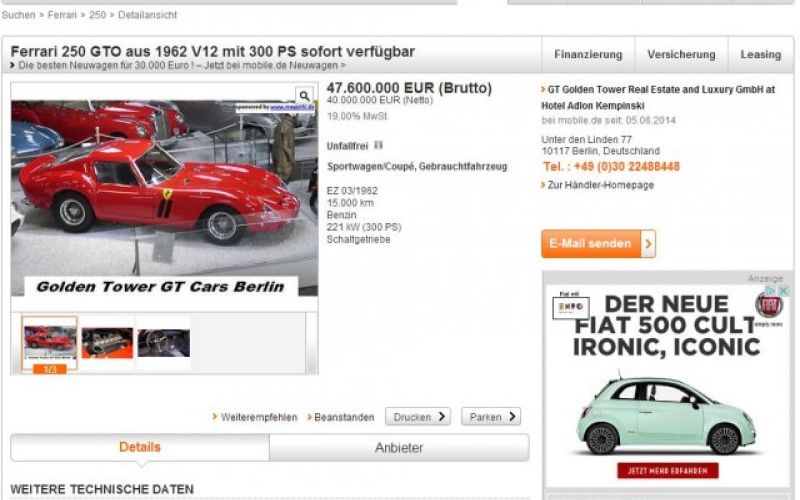800x500 pixels.
Task: Open the Leasing tab
Action: tap(760, 55)
